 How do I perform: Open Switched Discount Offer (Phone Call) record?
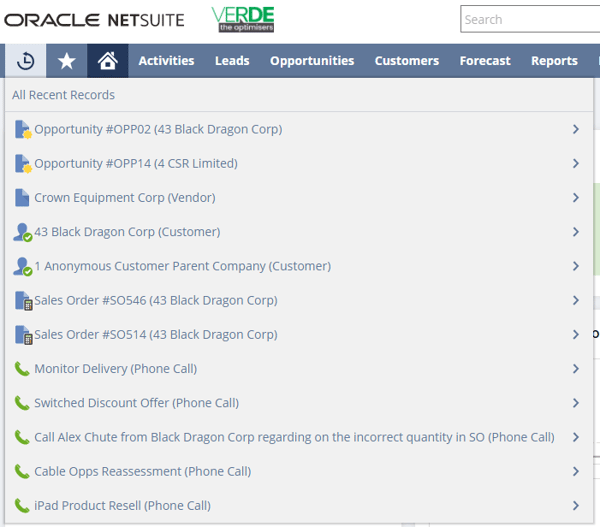[137, 403]
